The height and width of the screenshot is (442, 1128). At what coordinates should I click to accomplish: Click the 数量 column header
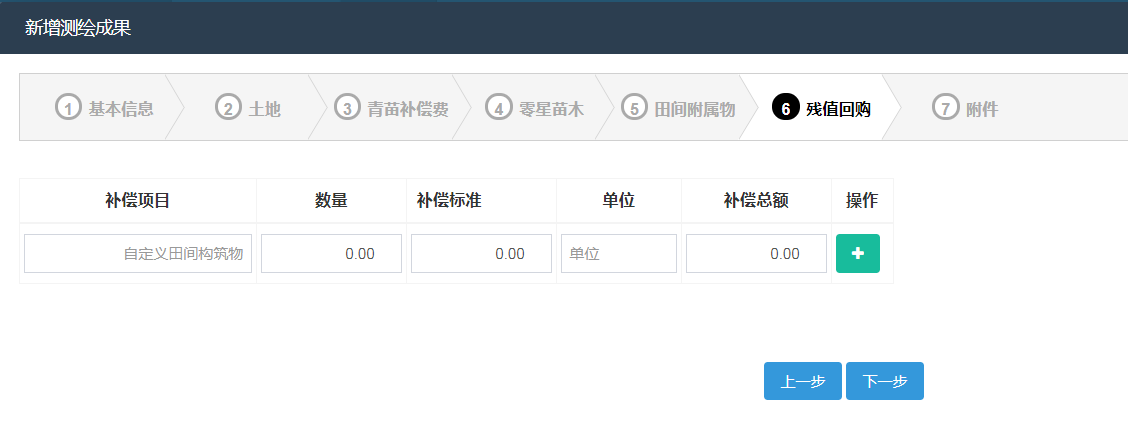(331, 201)
